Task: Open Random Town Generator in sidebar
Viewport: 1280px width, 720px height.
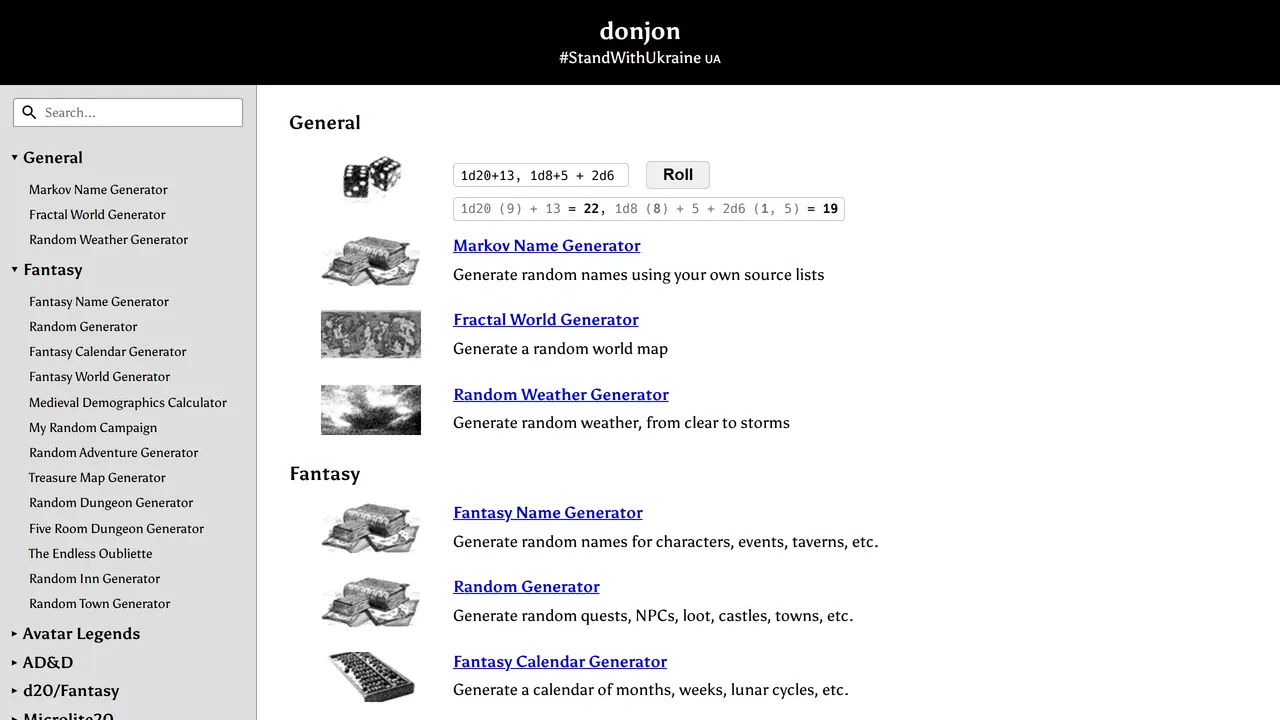Action: tap(100, 604)
